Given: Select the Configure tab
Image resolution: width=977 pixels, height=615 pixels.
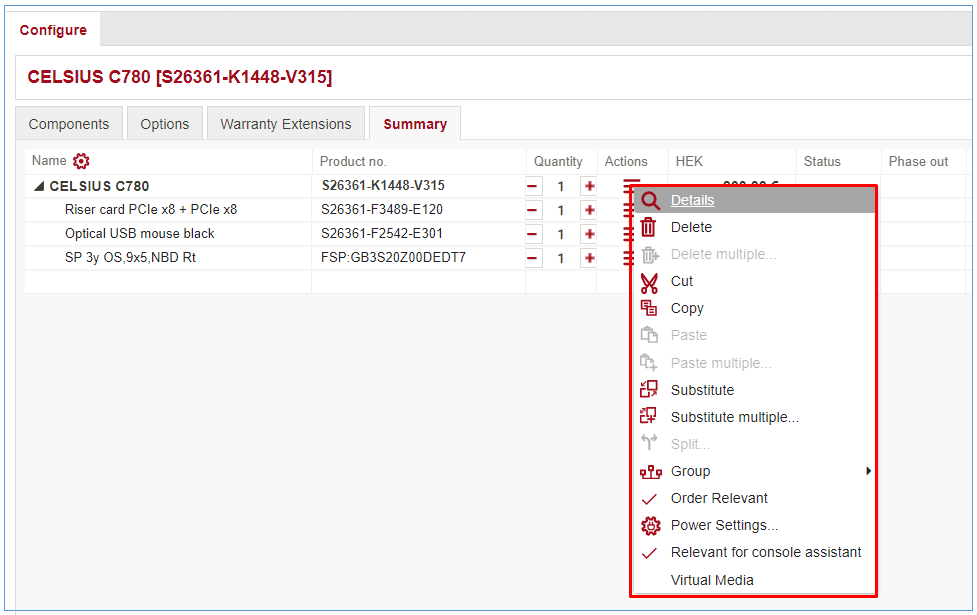Looking at the screenshot, I should pos(53,30).
